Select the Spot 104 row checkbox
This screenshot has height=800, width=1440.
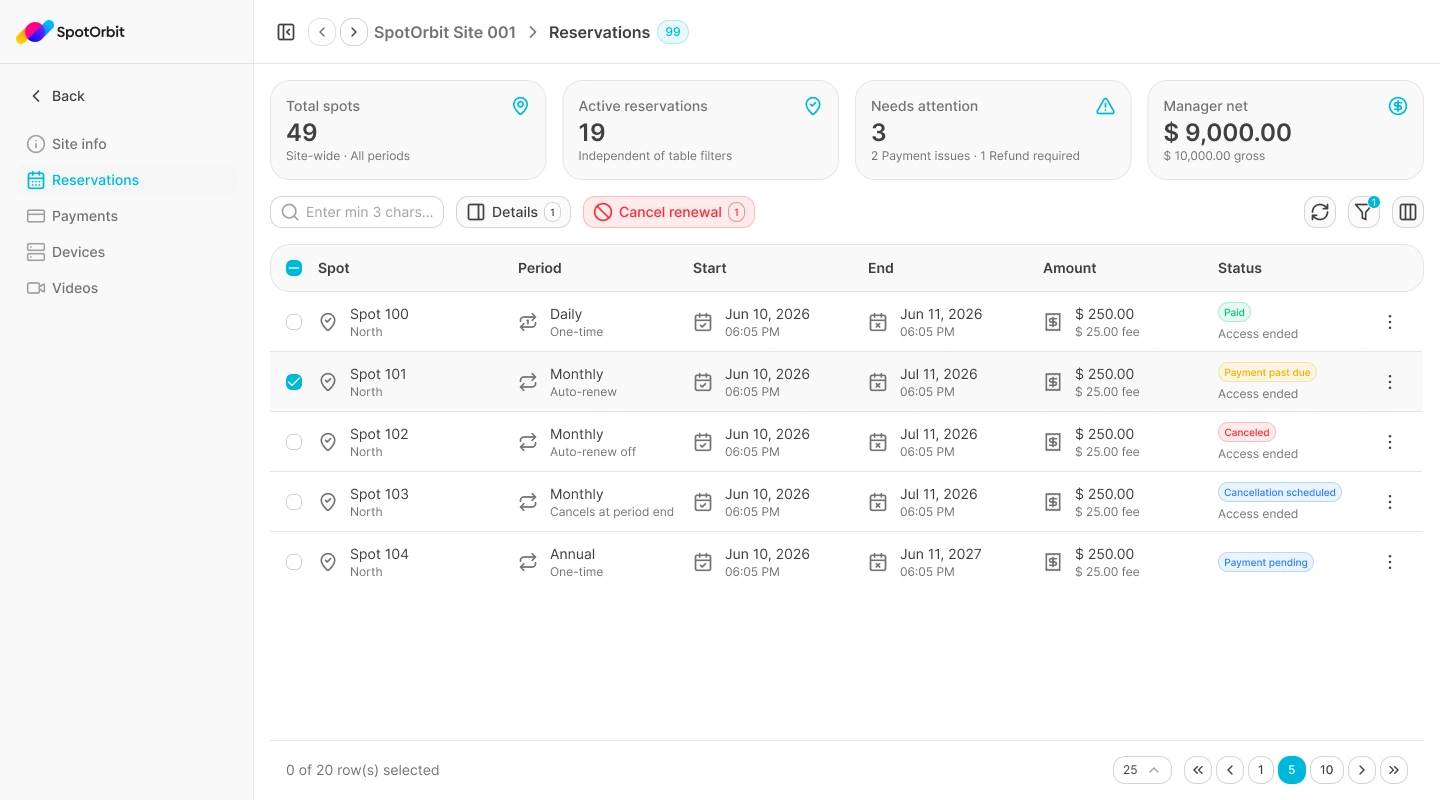tap(294, 562)
